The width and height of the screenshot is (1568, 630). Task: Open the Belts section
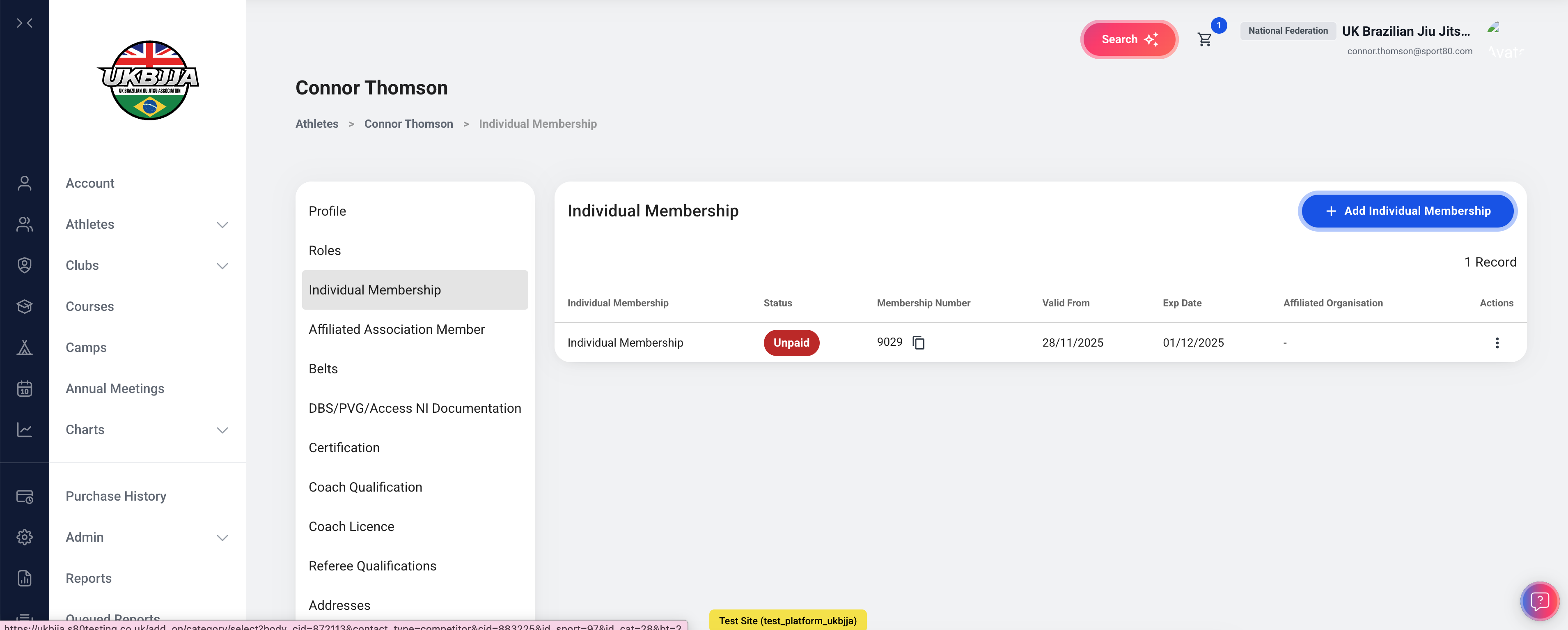point(323,369)
